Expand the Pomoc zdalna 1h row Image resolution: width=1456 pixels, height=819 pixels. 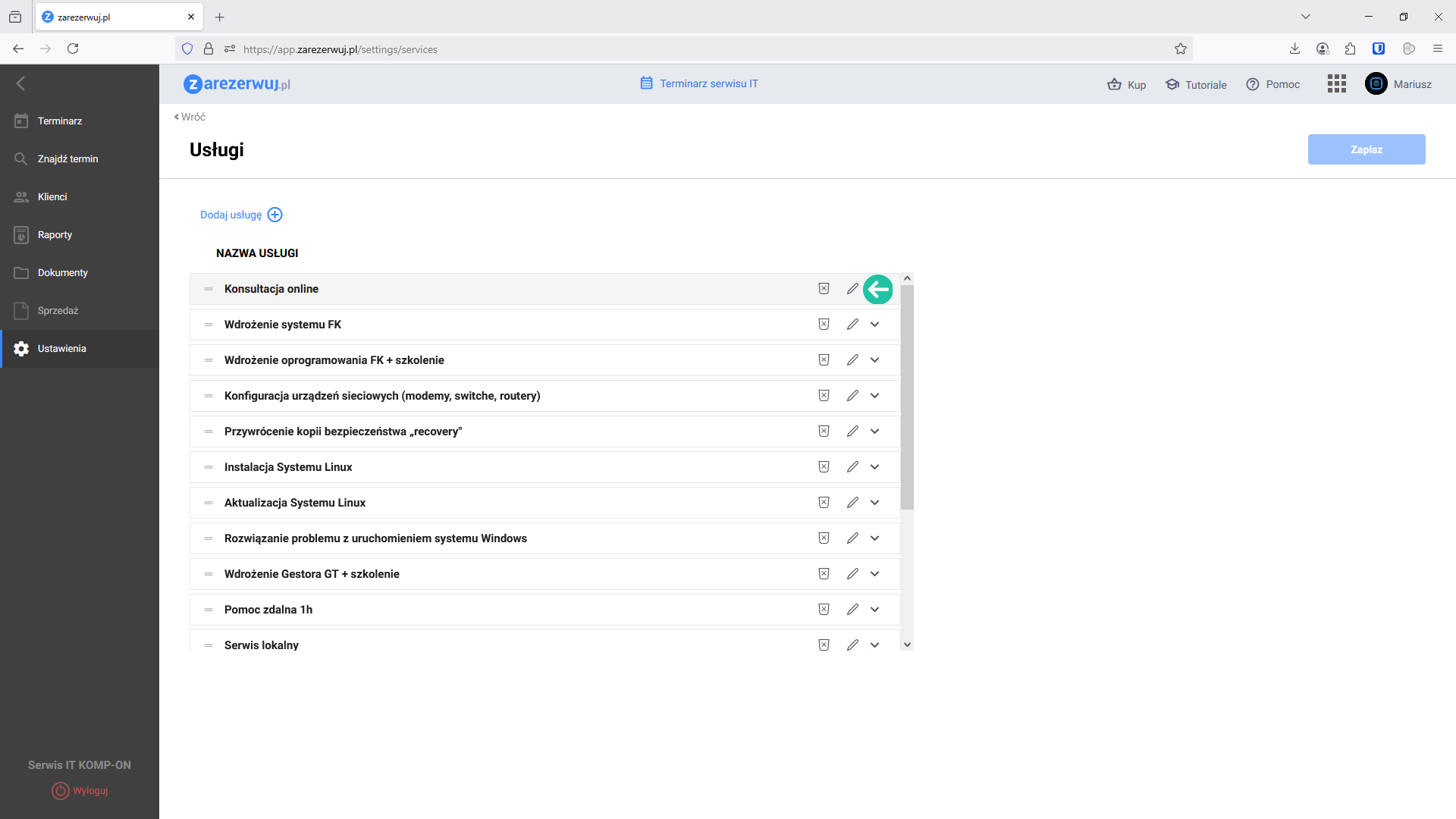(x=875, y=610)
